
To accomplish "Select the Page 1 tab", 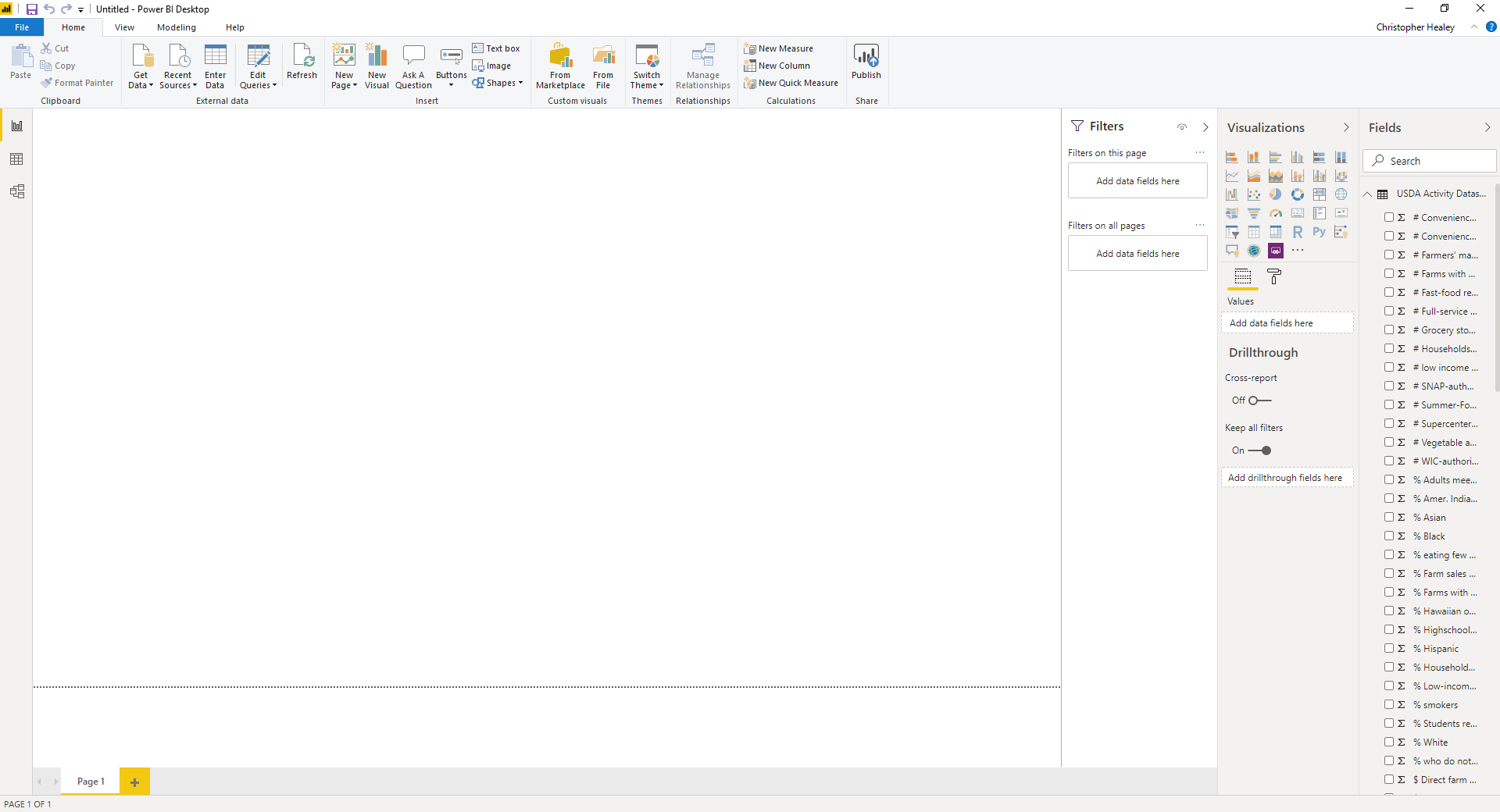I will pyautogui.click(x=91, y=782).
